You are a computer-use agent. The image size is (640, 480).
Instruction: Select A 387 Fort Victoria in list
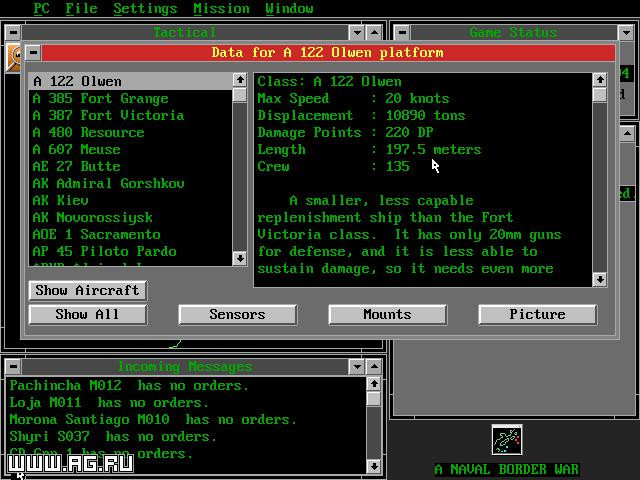131,116
